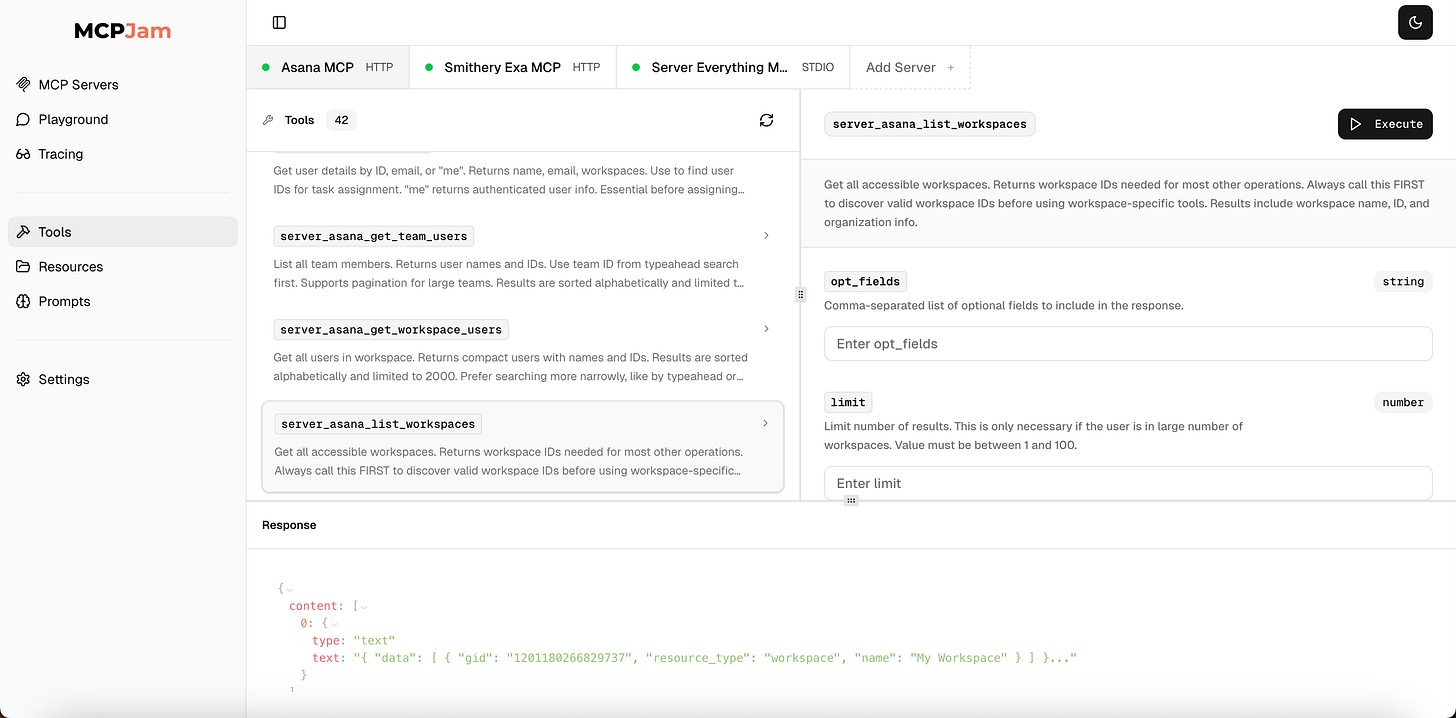Select the Asana MCP server tab

[328, 67]
